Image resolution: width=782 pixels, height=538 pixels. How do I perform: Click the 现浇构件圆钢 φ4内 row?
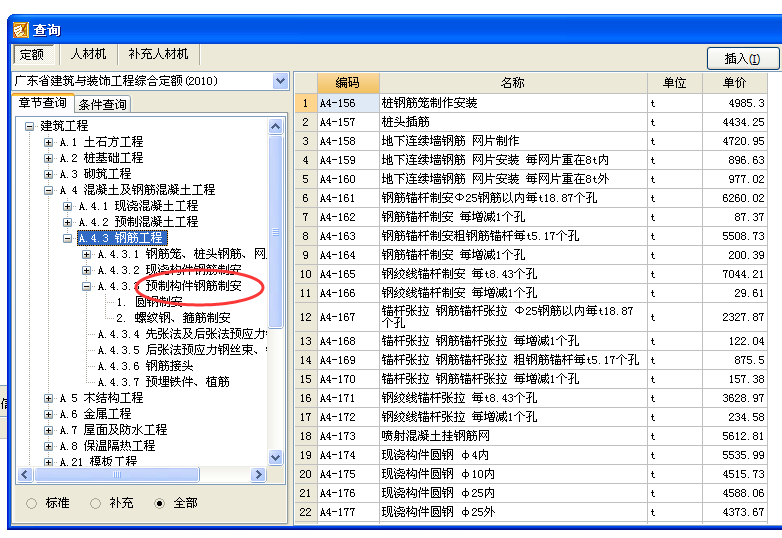tap(513, 455)
